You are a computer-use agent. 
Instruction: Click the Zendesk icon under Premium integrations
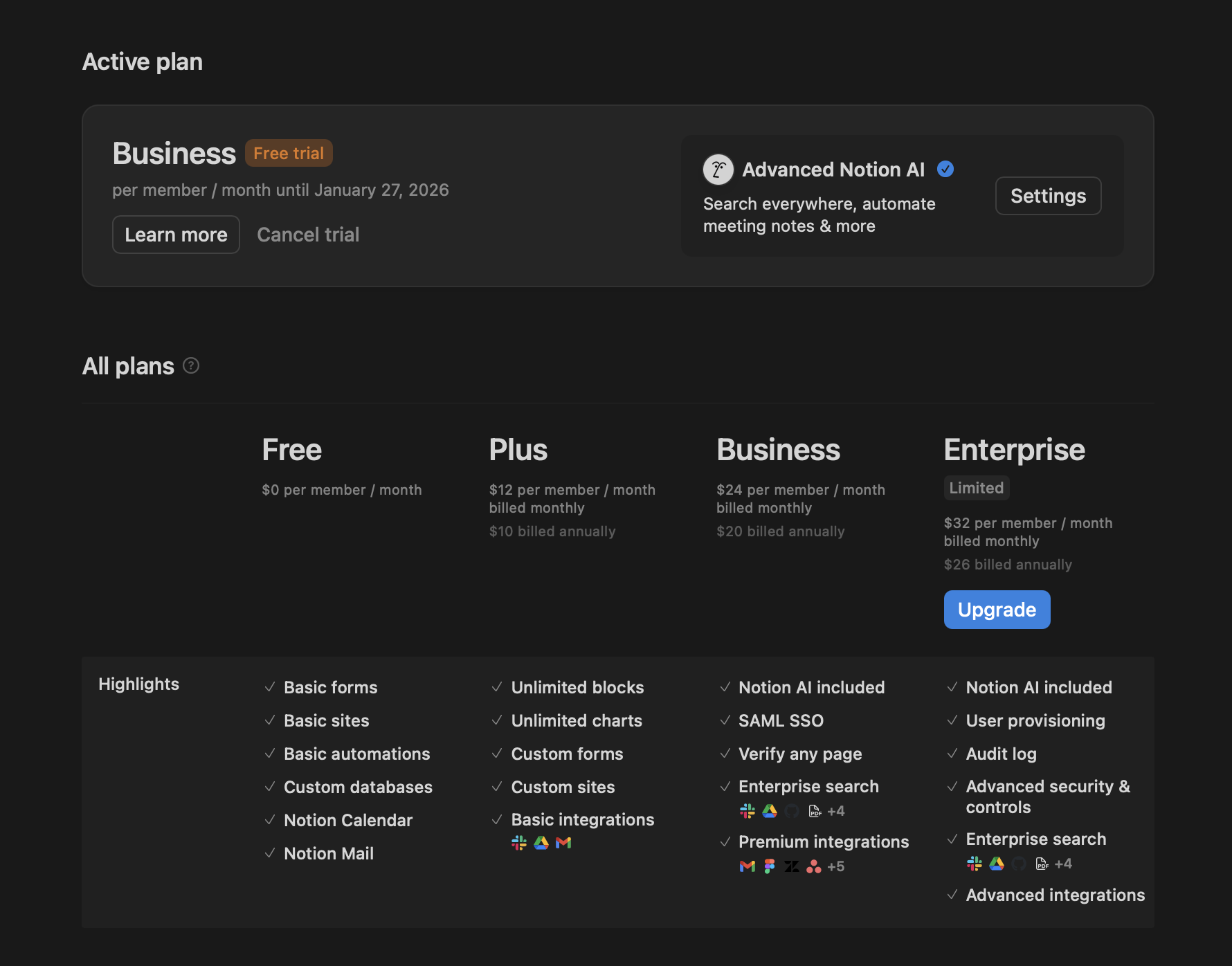(791, 866)
